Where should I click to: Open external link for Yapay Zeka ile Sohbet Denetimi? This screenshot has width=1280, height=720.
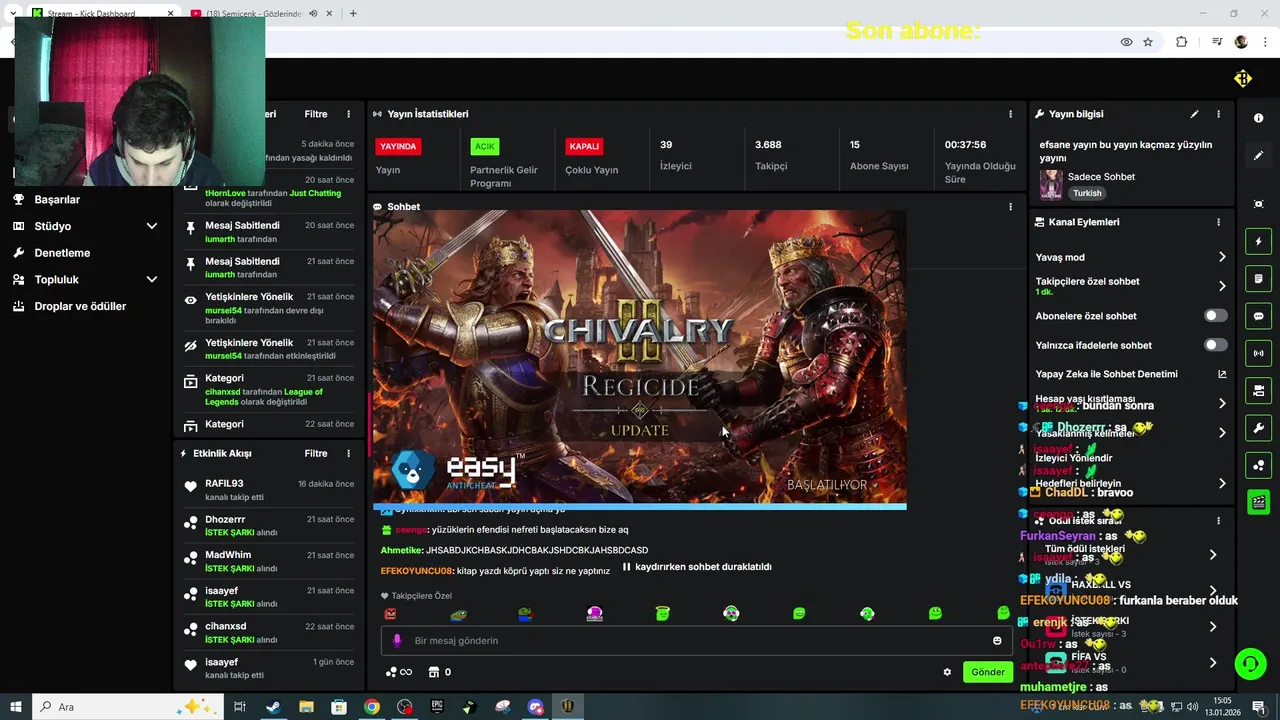1221,374
